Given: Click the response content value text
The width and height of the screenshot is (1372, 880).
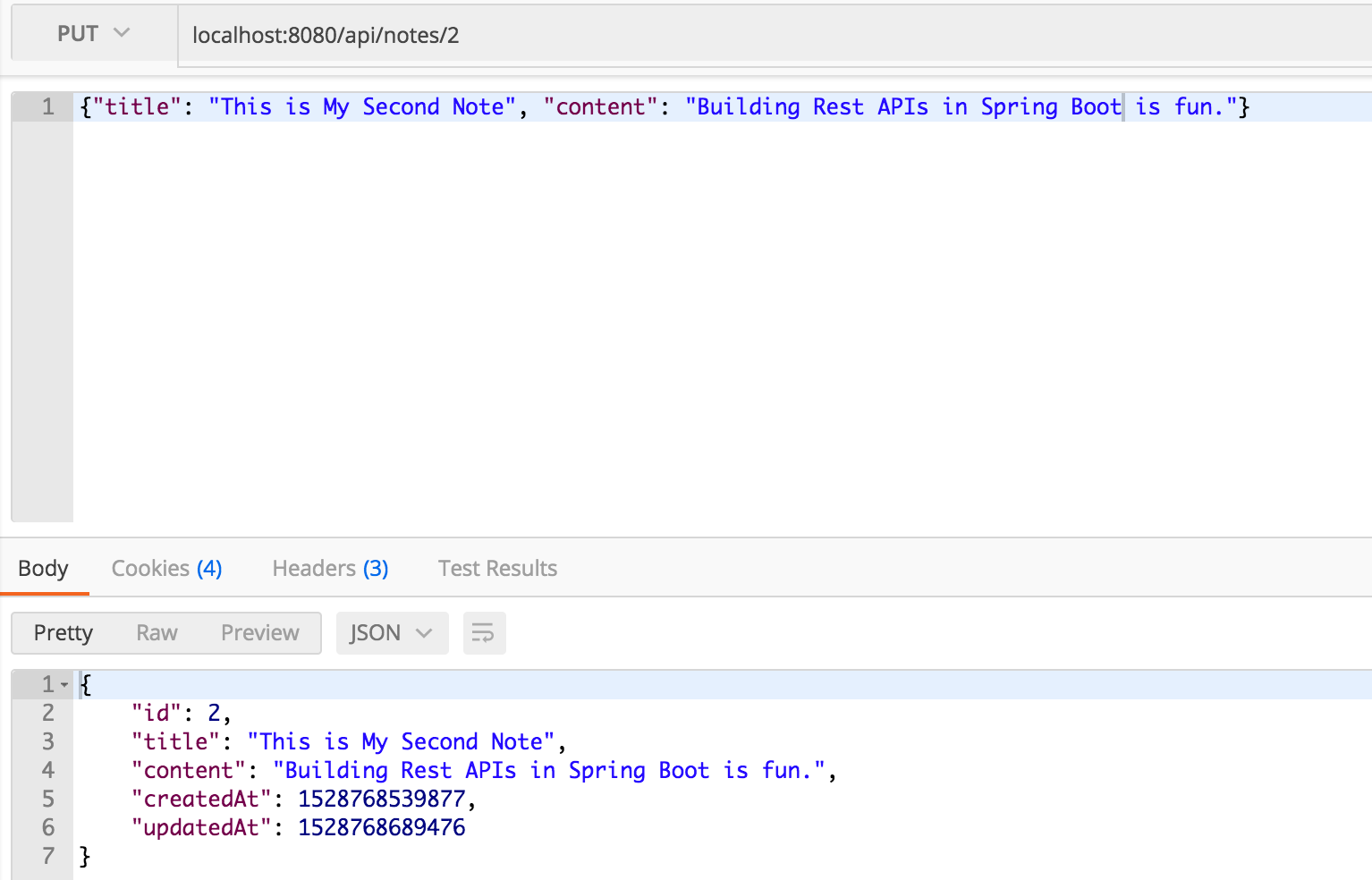Looking at the screenshot, I should point(548,770).
